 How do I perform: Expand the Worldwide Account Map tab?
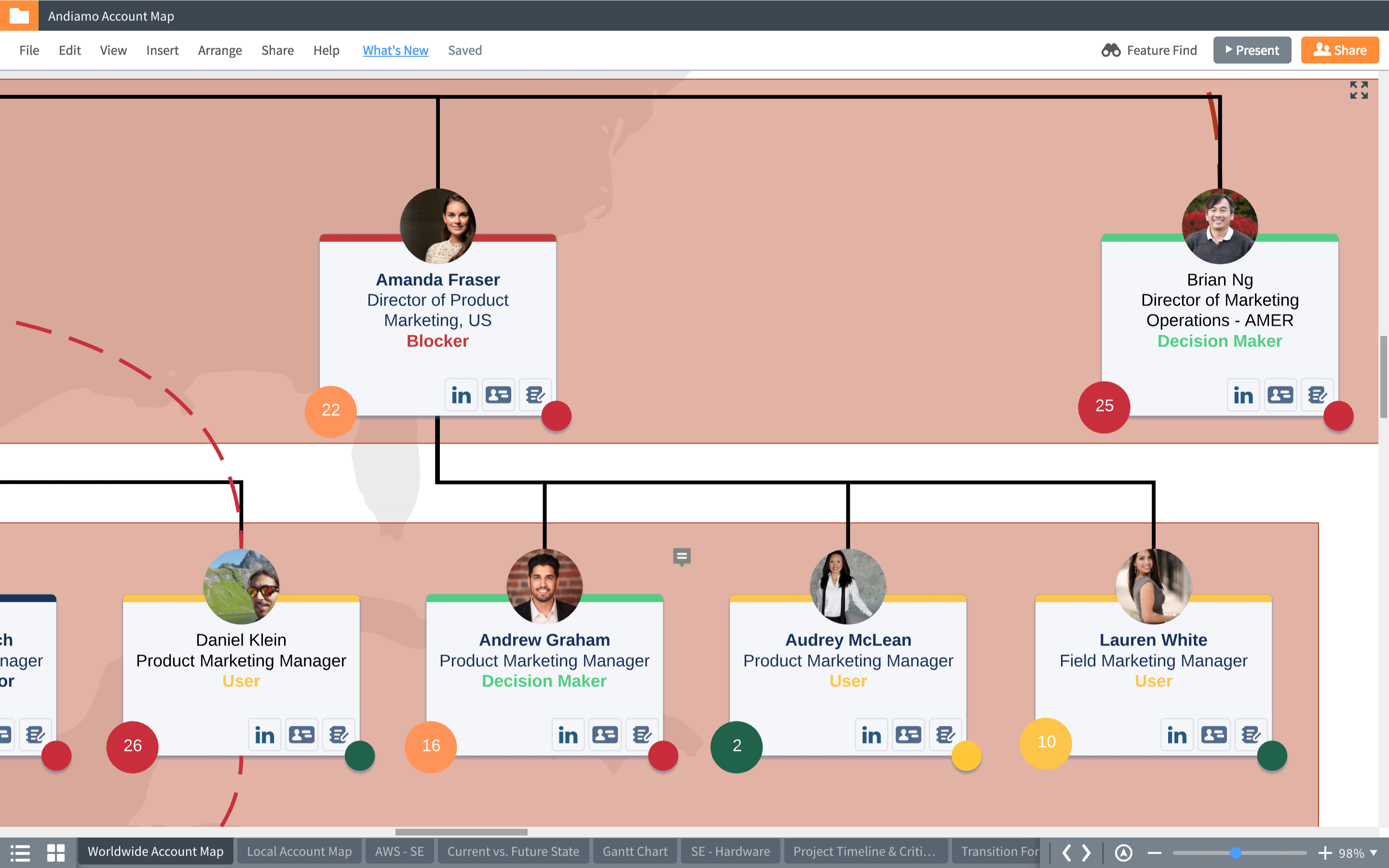click(x=155, y=852)
